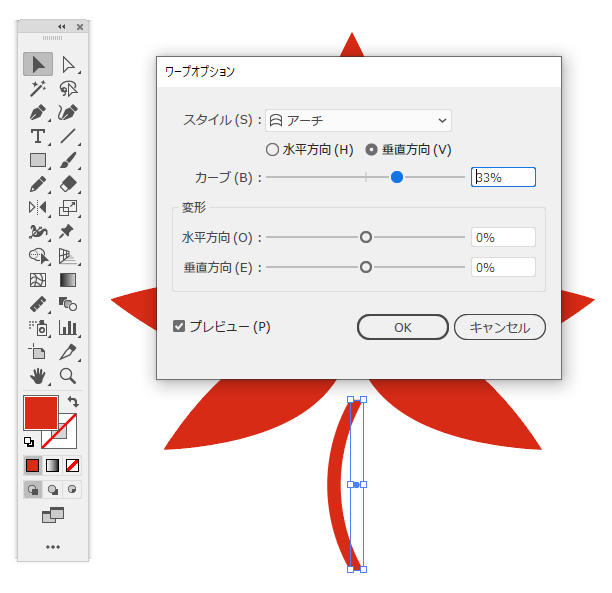Select the Blend tool
This screenshot has height=593, width=612.
(68, 304)
